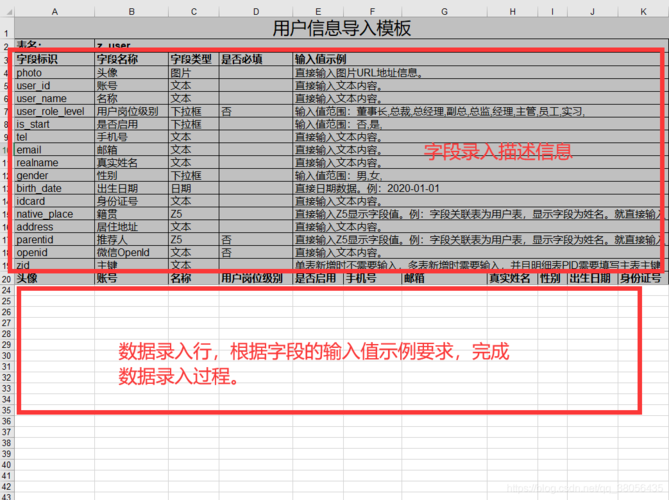Click the parentid cell
The image size is (669, 500).
coord(55,239)
